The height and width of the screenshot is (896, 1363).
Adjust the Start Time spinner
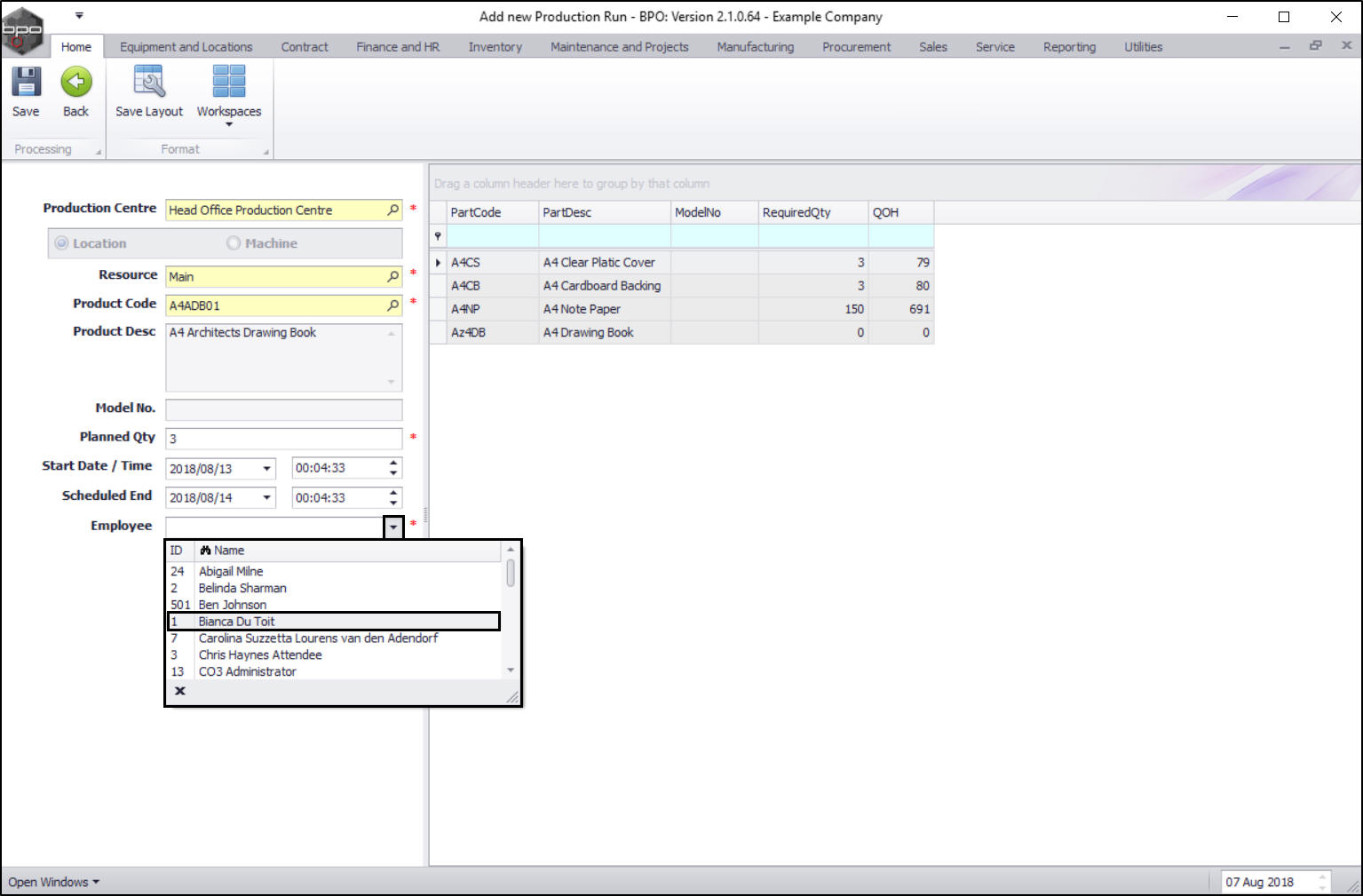[x=393, y=468]
